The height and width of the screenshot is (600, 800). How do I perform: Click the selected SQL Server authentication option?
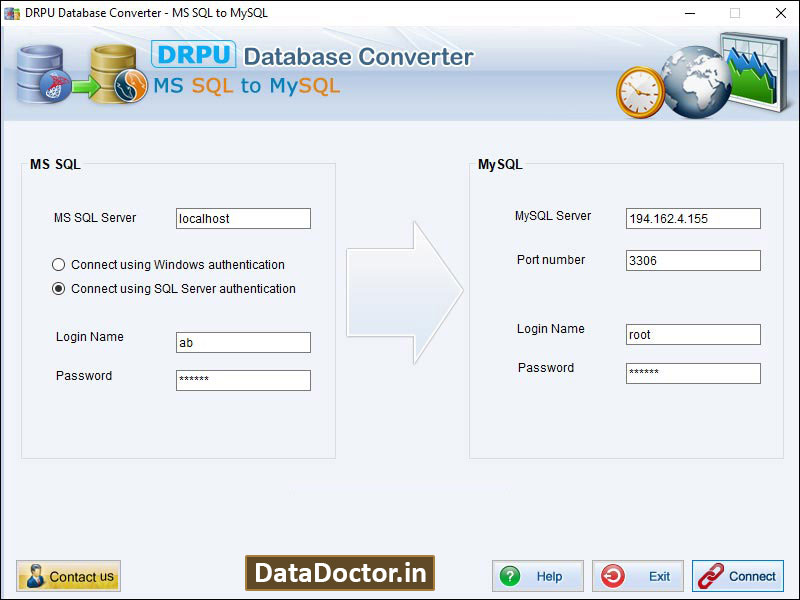pos(58,288)
